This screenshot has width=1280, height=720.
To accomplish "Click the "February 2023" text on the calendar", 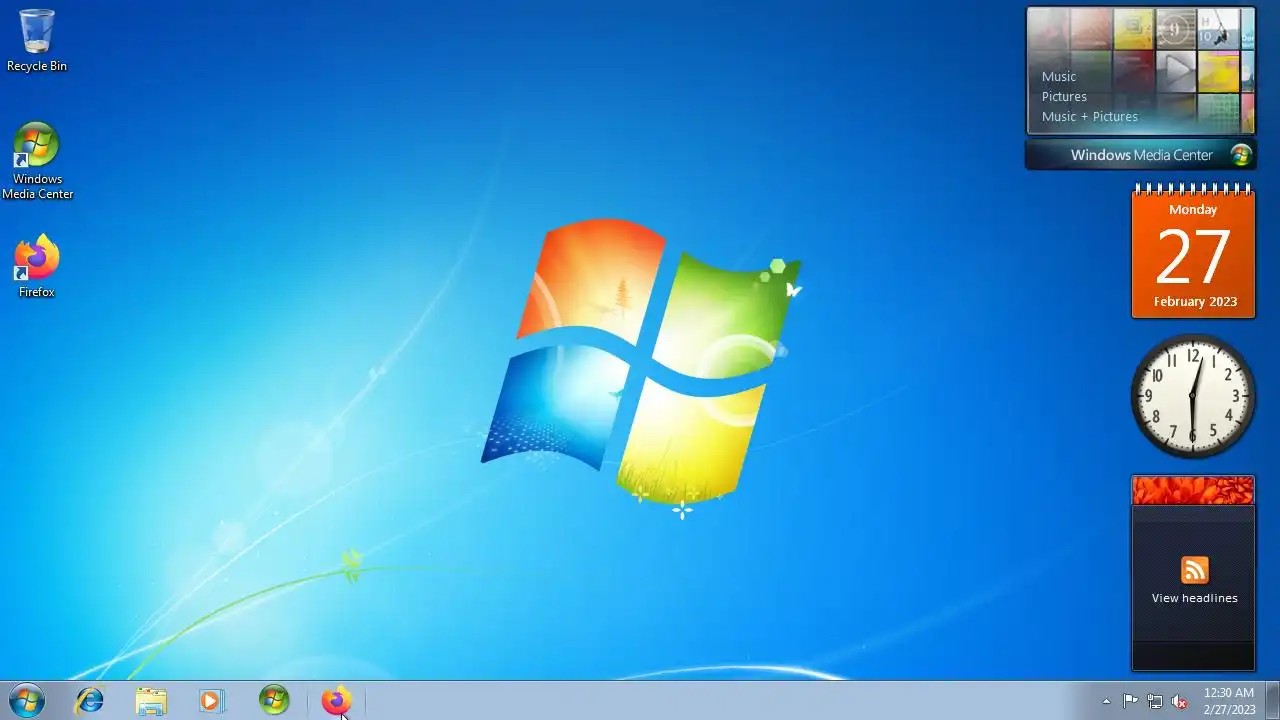I will pos(1195,301).
